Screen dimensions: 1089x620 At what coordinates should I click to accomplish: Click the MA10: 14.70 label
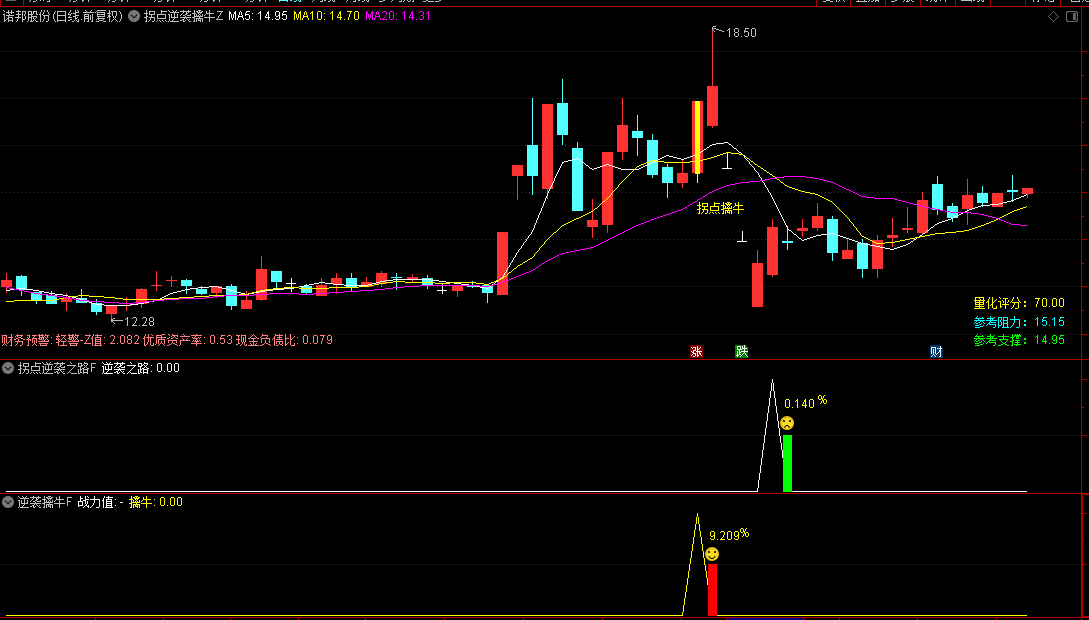[x=326, y=16]
